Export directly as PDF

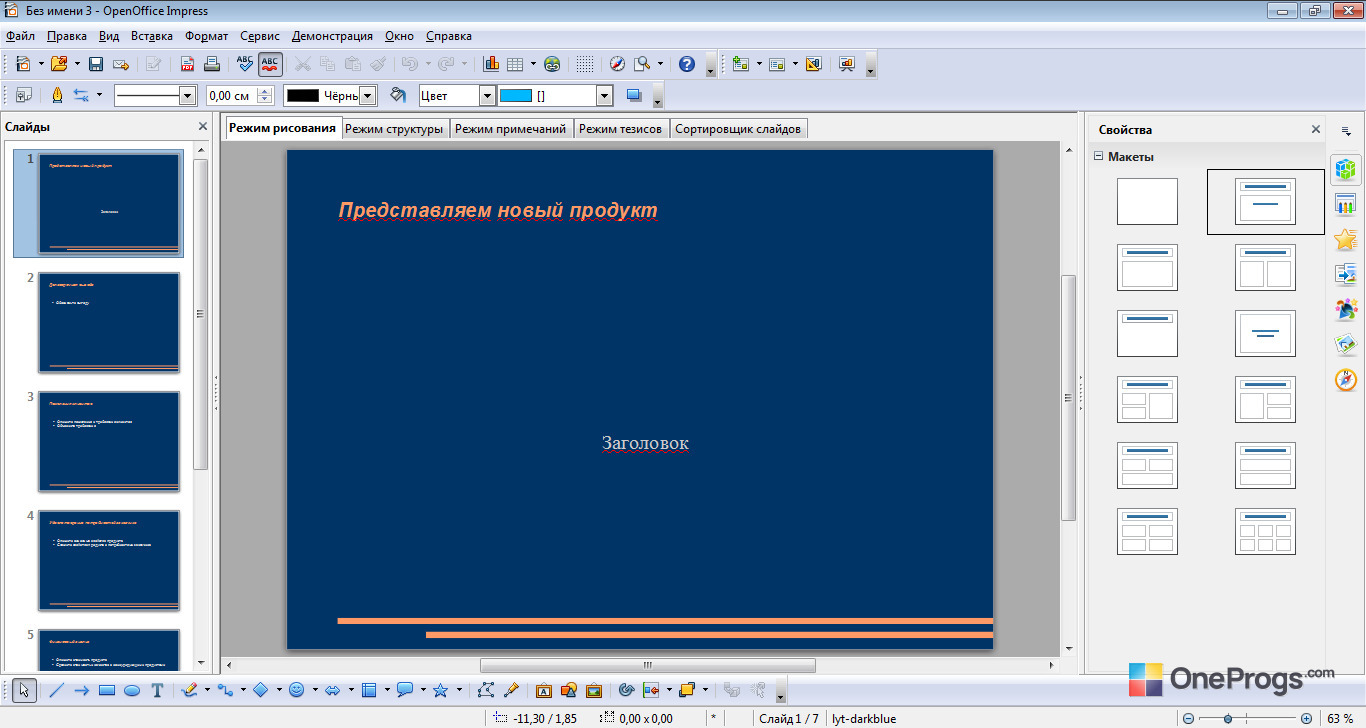tap(187, 64)
